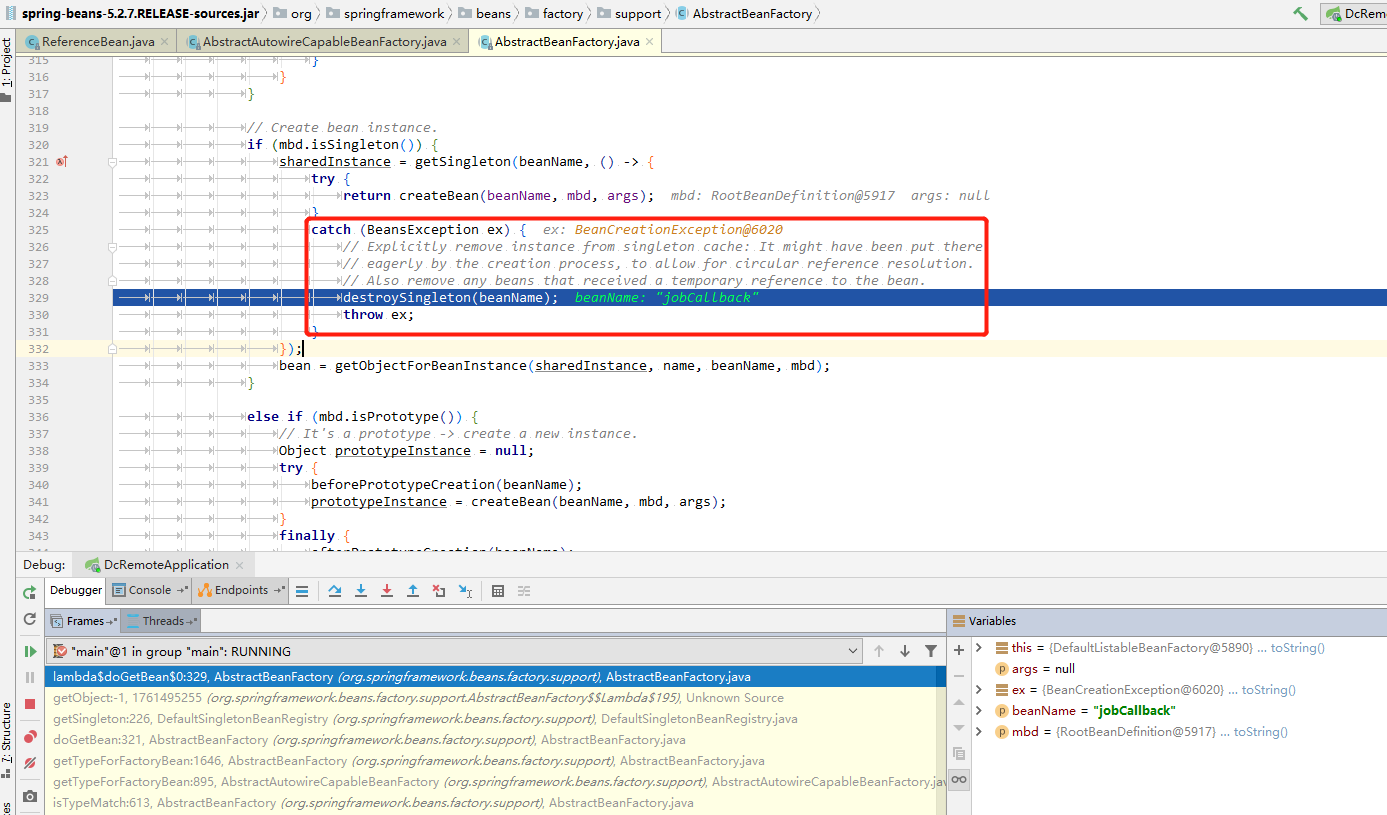1387x815 pixels.
Task: Click the remove watch minus icon
Action: pyautogui.click(x=959, y=675)
